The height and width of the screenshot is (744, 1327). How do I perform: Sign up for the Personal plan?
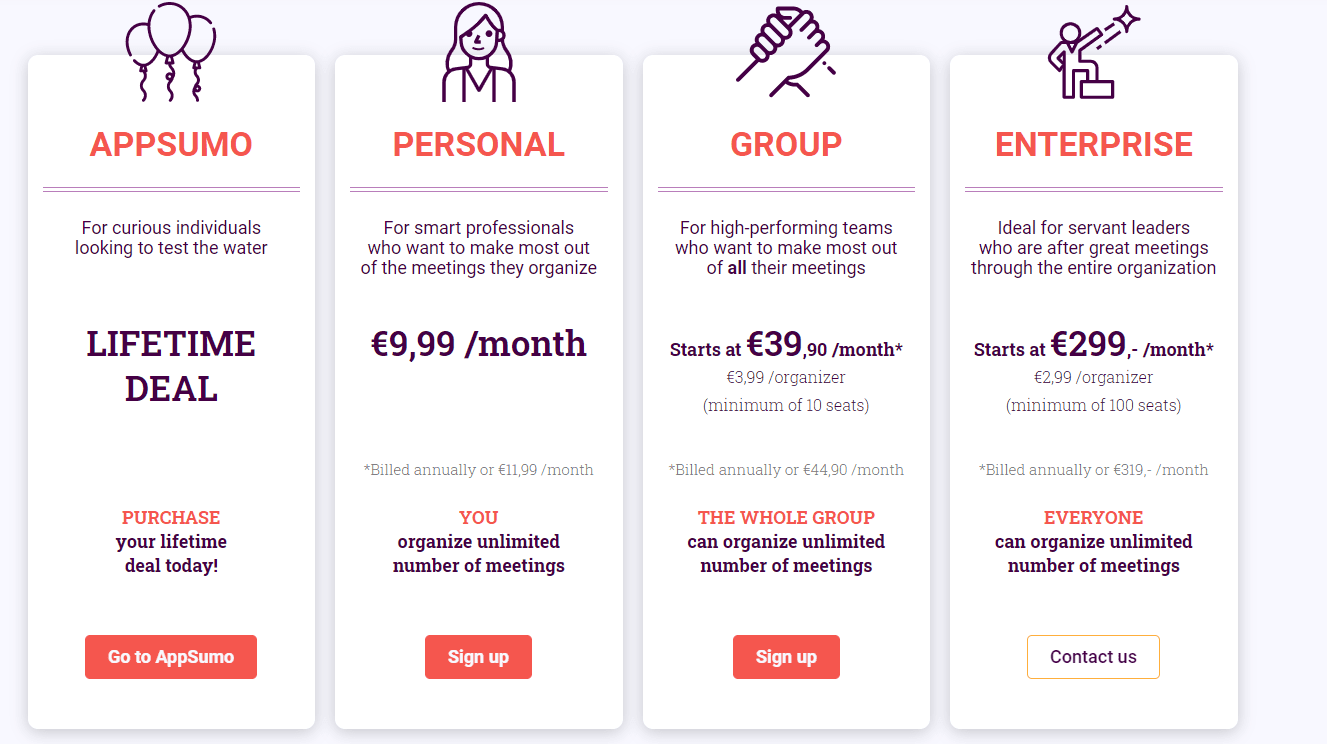(x=478, y=657)
